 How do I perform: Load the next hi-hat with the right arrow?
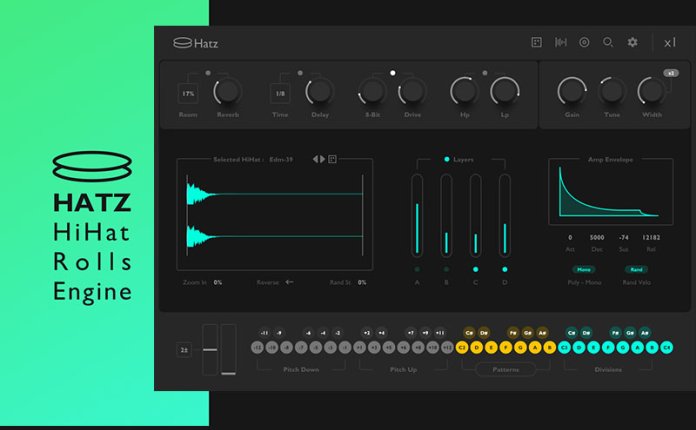click(323, 159)
